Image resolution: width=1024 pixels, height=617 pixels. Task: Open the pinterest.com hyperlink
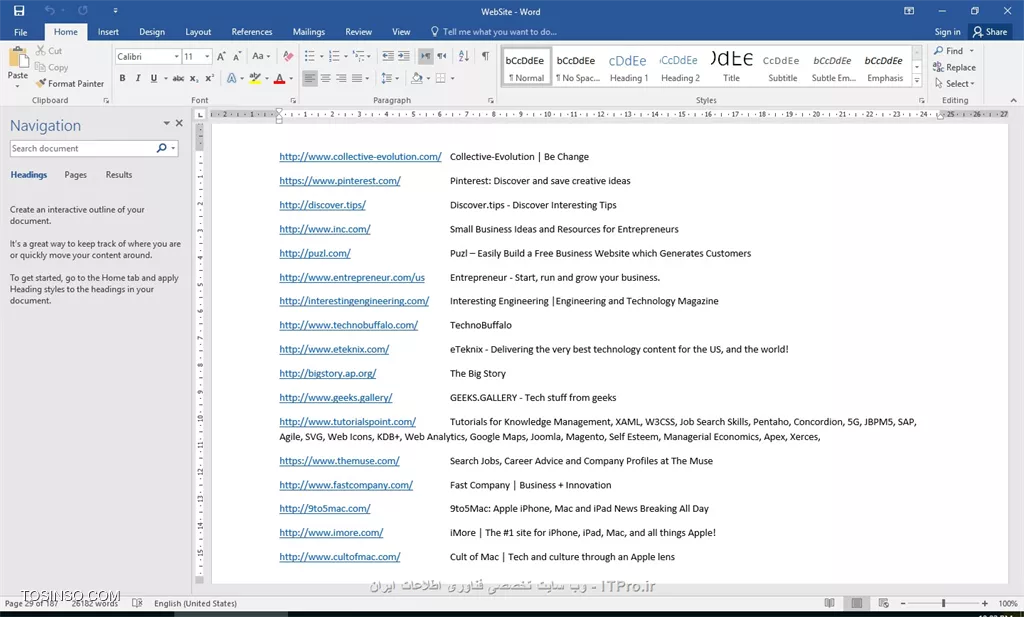point(340,181)
